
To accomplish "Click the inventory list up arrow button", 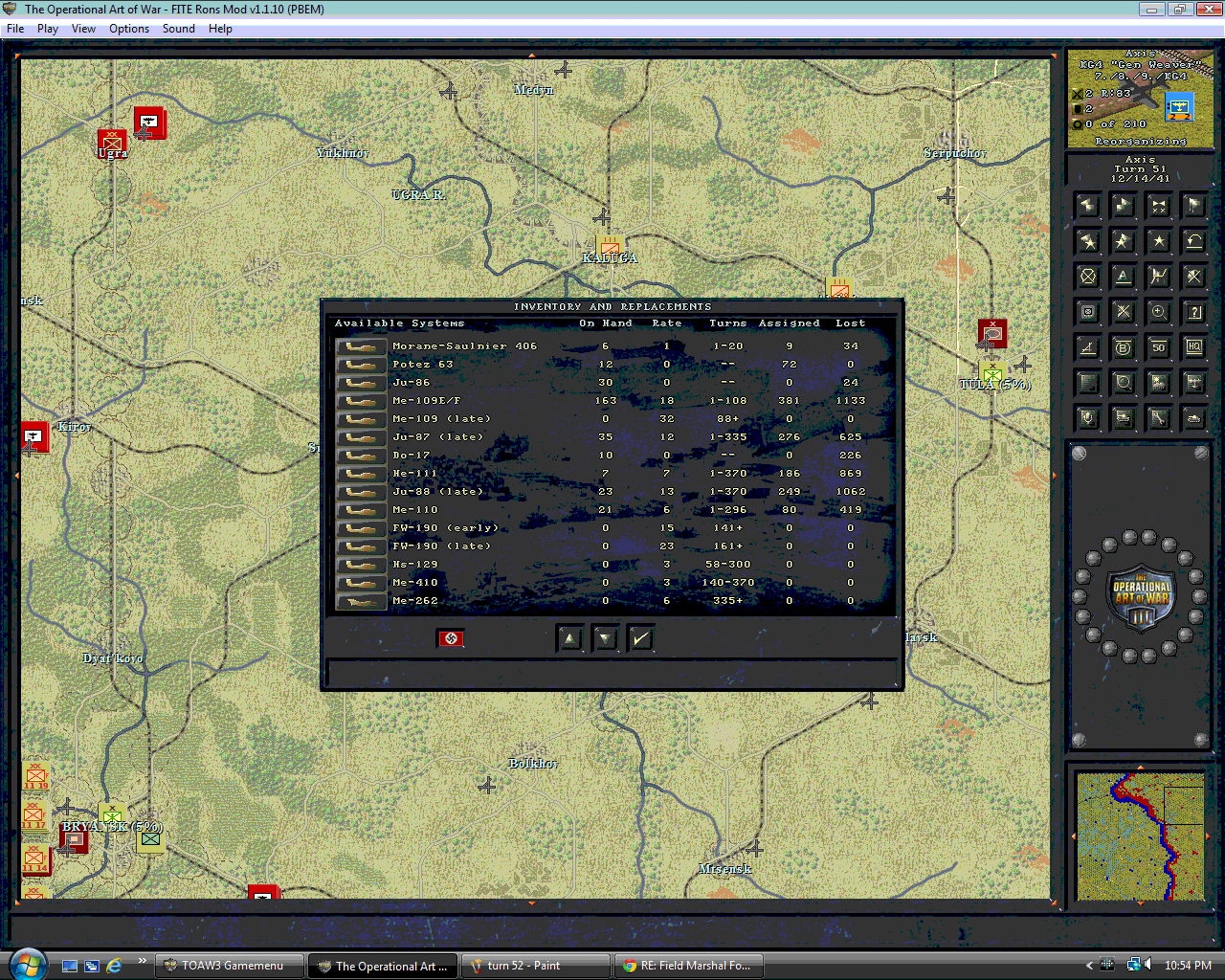I will tap(569, 638).
